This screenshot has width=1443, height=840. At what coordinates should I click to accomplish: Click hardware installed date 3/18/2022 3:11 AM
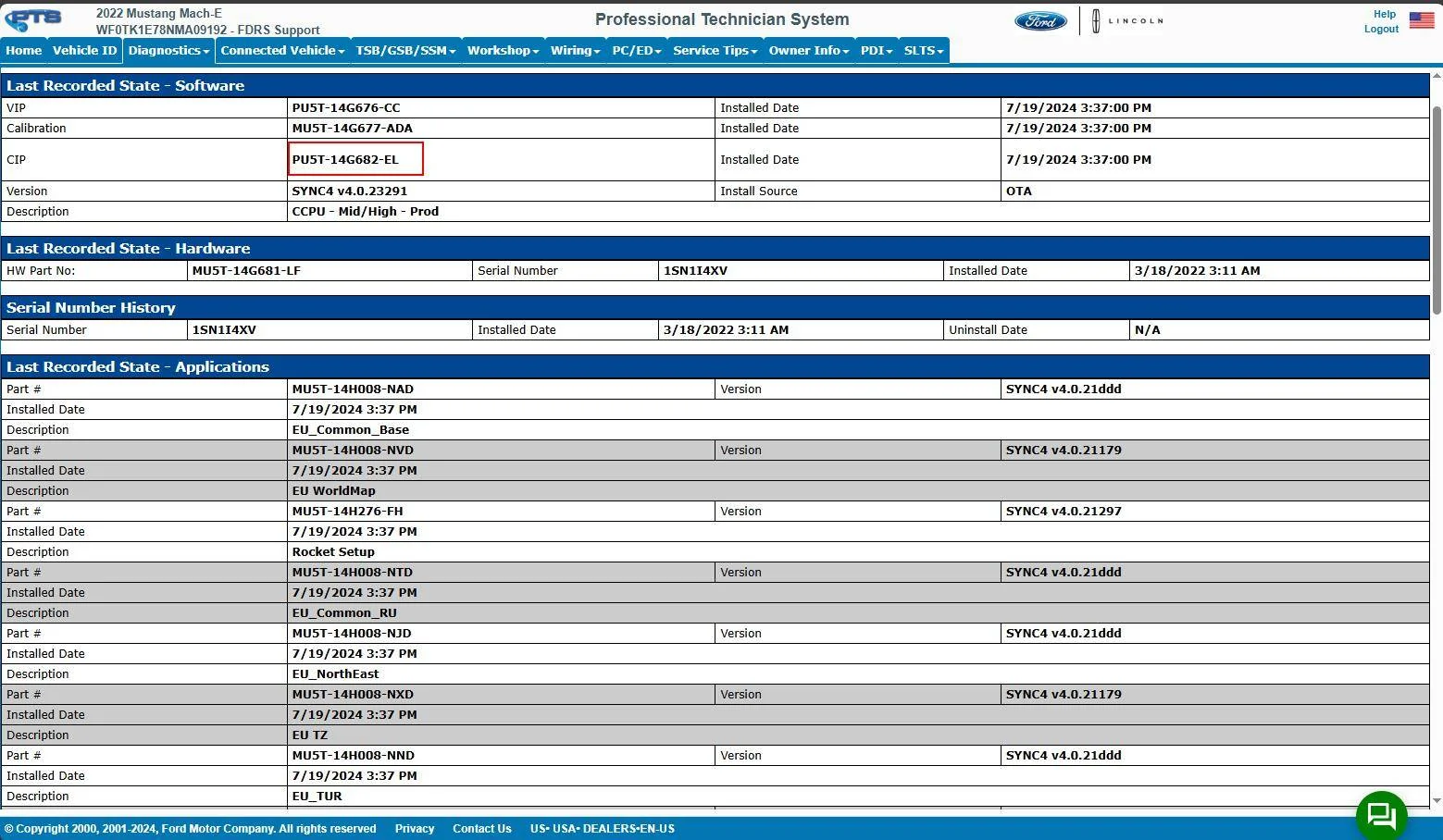coord(1197,270)
